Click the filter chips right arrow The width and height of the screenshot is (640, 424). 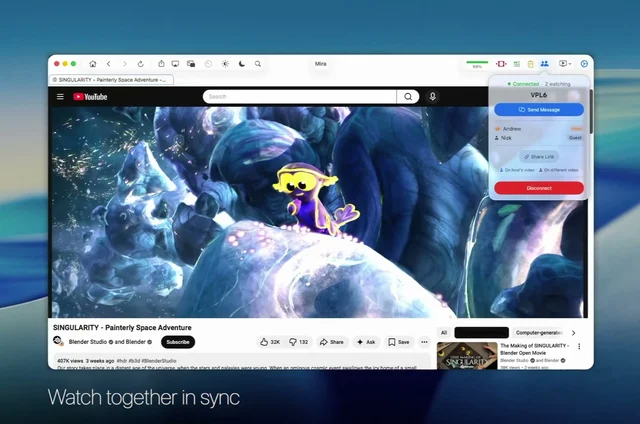click(x=573, y=333)
